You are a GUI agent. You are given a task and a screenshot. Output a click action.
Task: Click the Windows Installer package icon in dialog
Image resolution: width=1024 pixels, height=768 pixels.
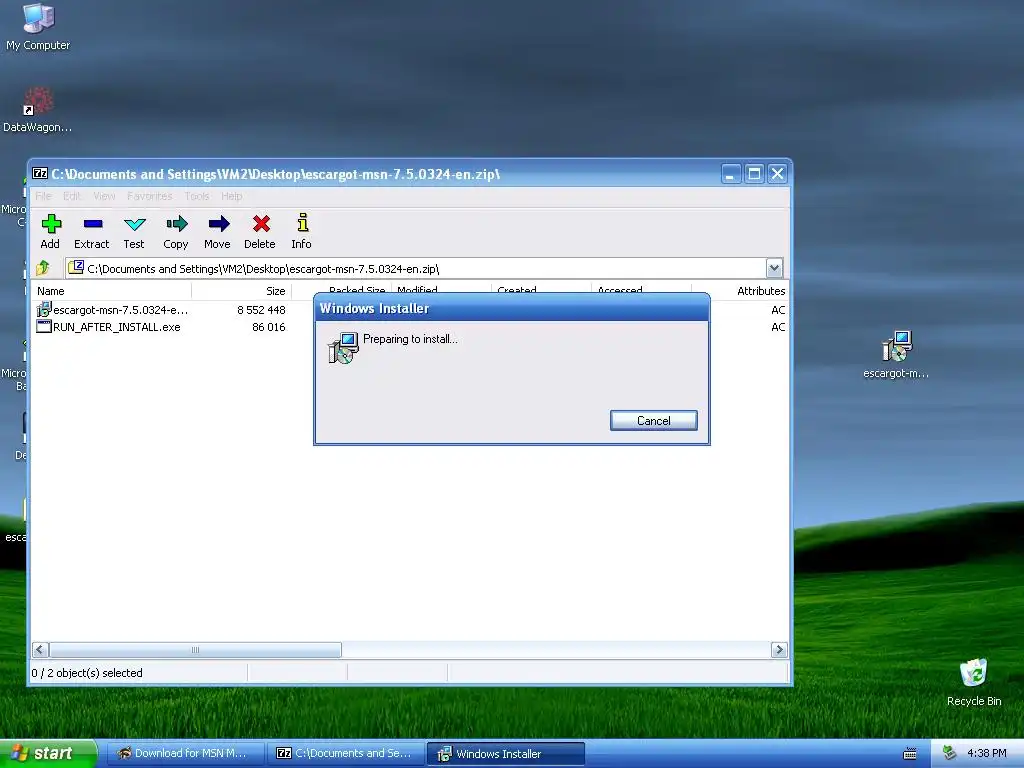[343, 347]
